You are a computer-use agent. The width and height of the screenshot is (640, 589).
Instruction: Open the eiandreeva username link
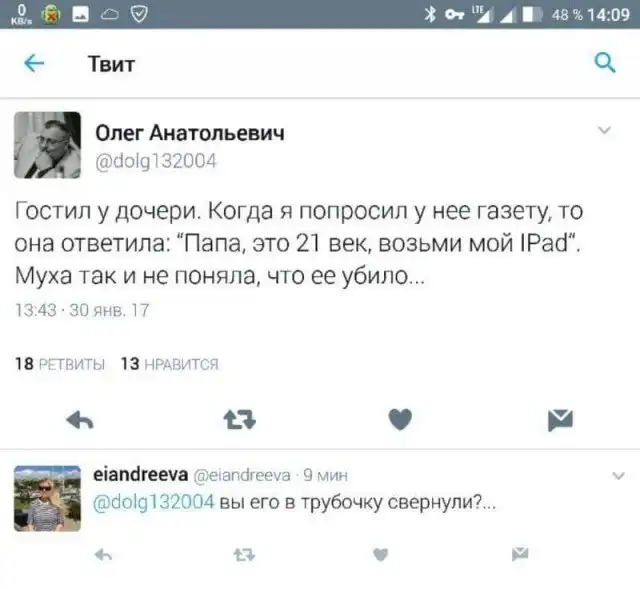tap(141, 475)
